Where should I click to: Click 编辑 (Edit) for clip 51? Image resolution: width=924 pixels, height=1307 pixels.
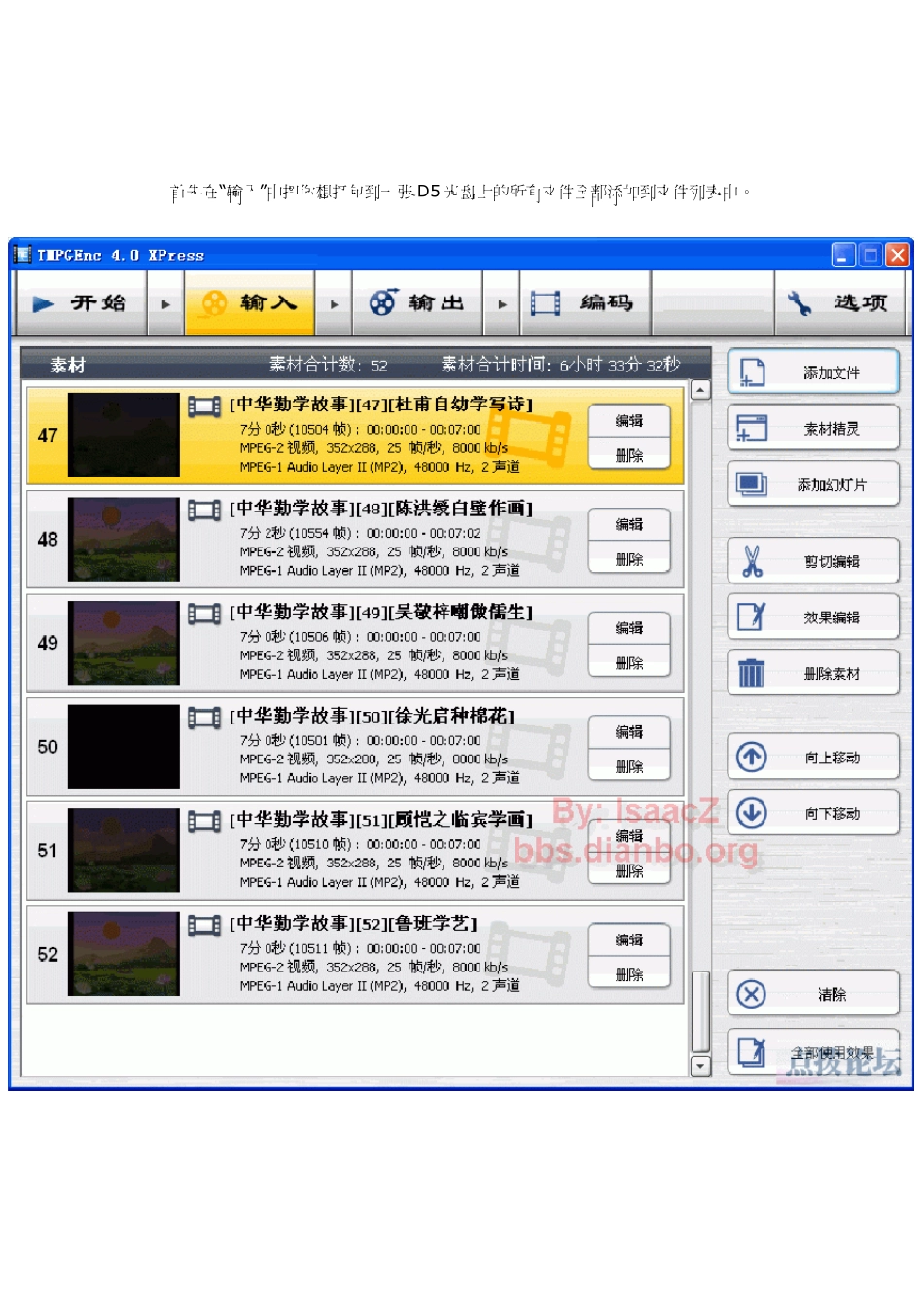[629, 836]
